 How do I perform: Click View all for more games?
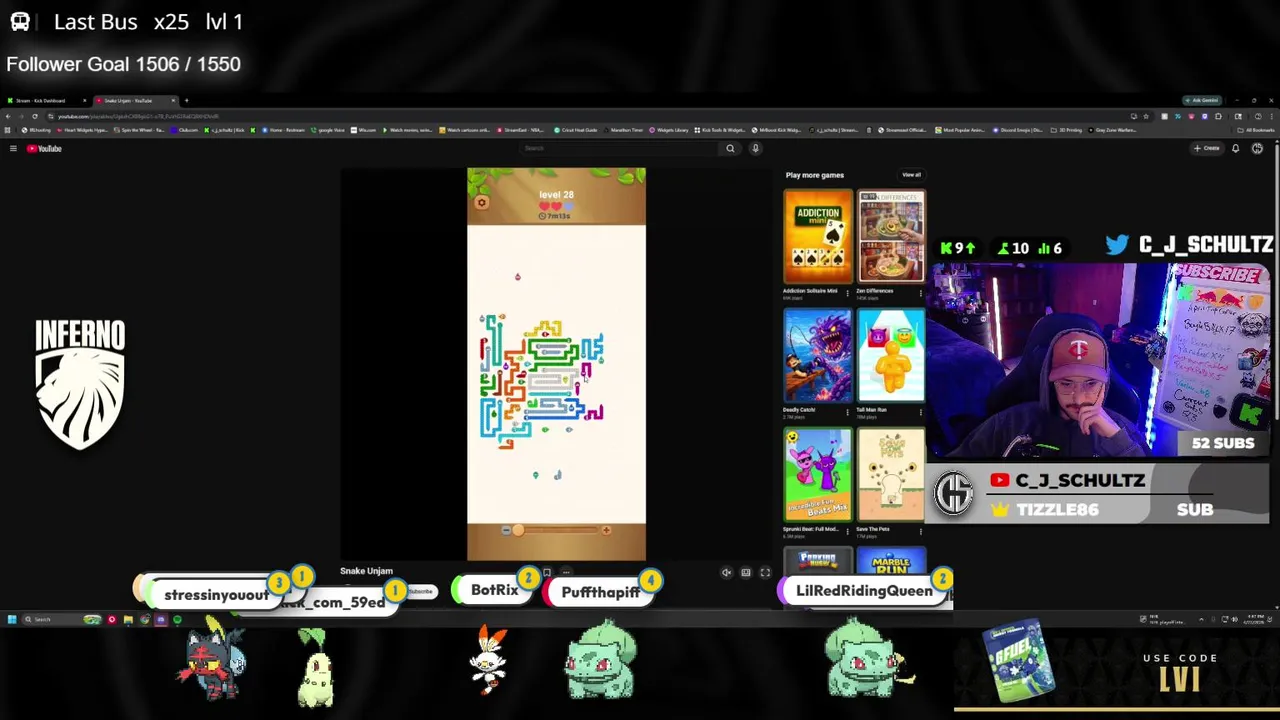911,175
